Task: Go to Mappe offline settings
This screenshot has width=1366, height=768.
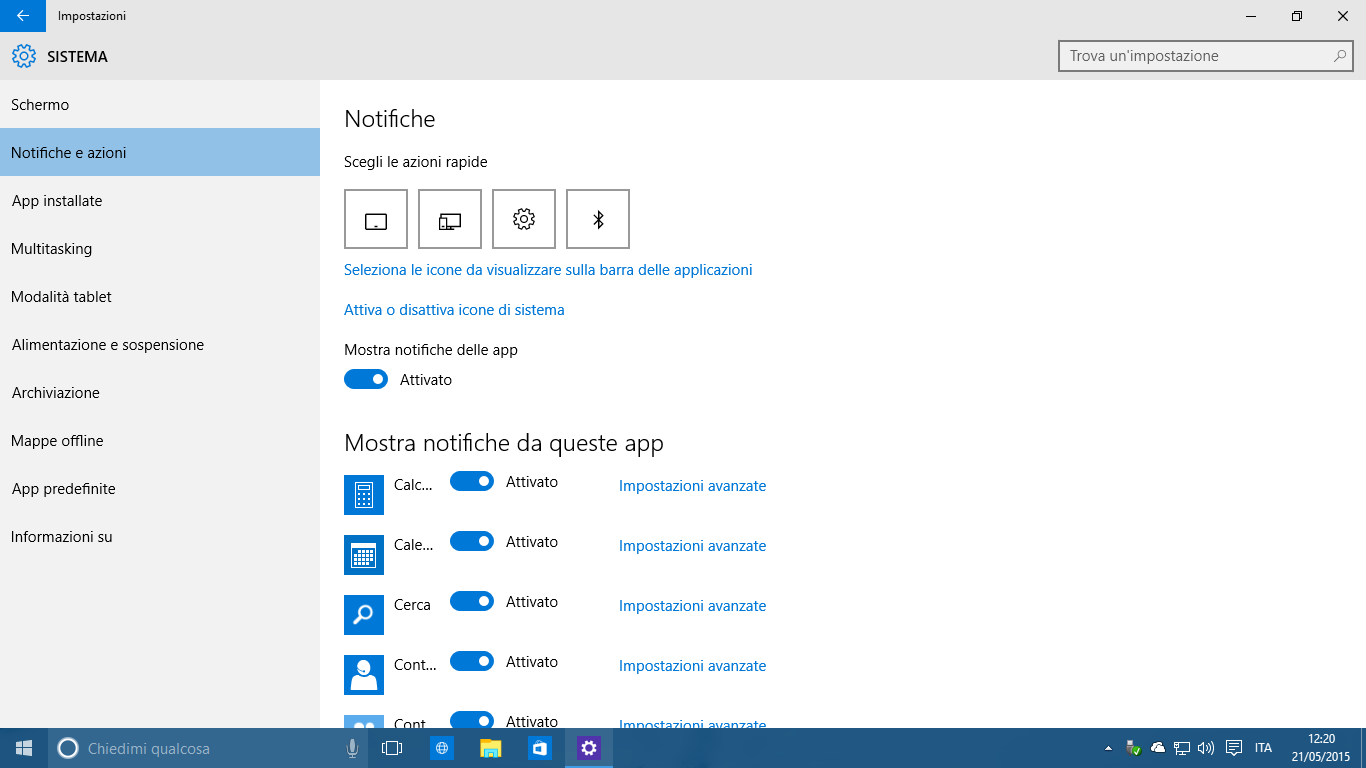Action: 160,441
